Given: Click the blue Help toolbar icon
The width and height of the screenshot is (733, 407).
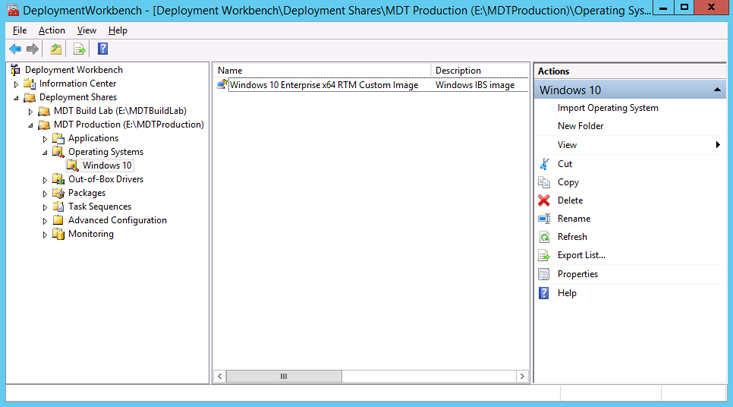Looking at the screenshot, I should click(x=103, y=49).
